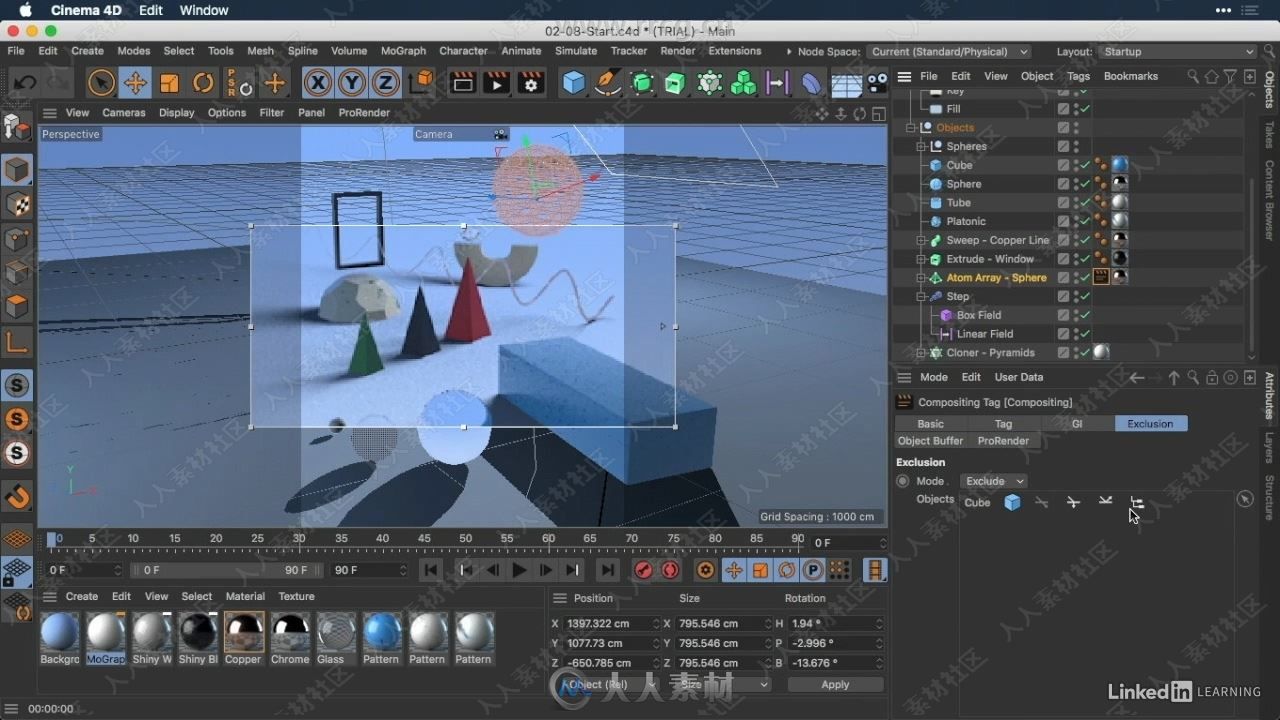
Task: Open the Node Space dropdown
Action: tap(949, 52)
